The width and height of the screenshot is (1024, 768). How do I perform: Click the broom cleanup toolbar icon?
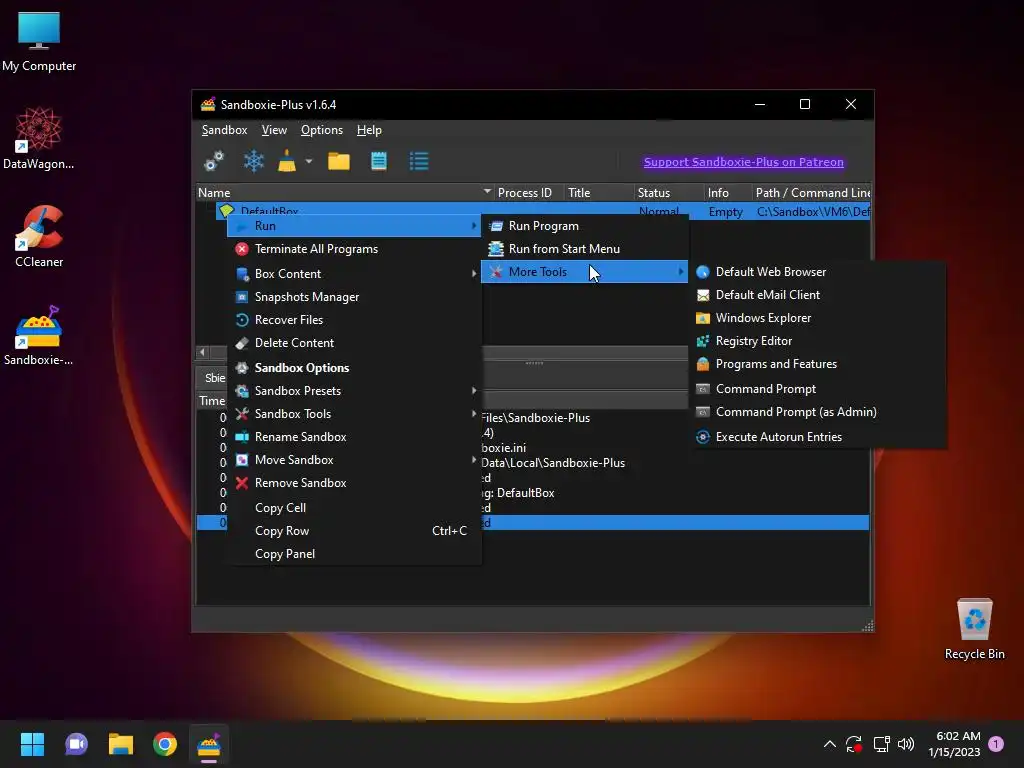coord(287,161)
